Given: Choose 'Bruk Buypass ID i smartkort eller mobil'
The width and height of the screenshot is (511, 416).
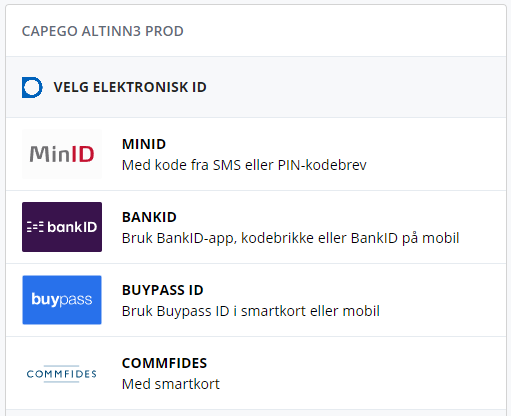Looking at the screenshot, I should point(251,311).
